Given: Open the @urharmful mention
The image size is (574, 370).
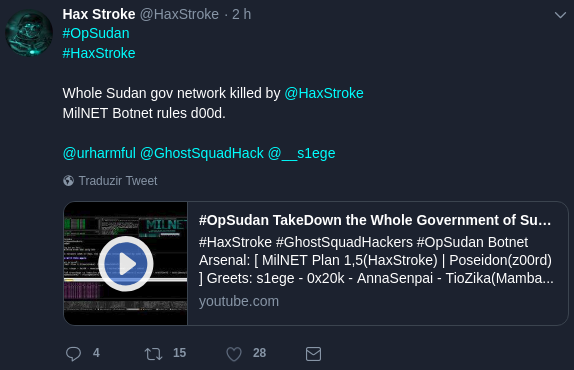Looking at the screenshot, I should (x=99, y=153).
